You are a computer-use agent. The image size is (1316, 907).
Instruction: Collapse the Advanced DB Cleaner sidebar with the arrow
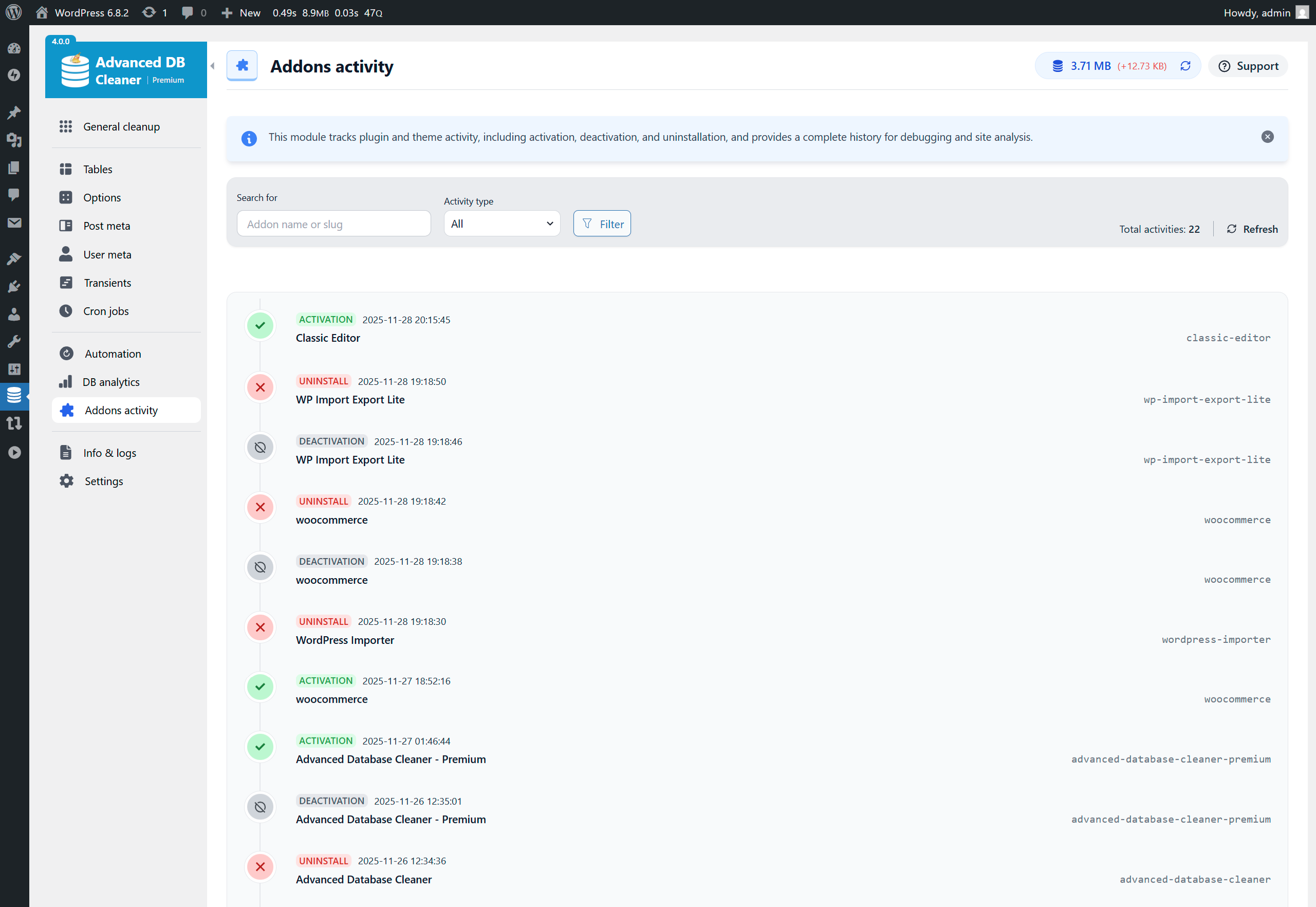[x=212, y=65]
